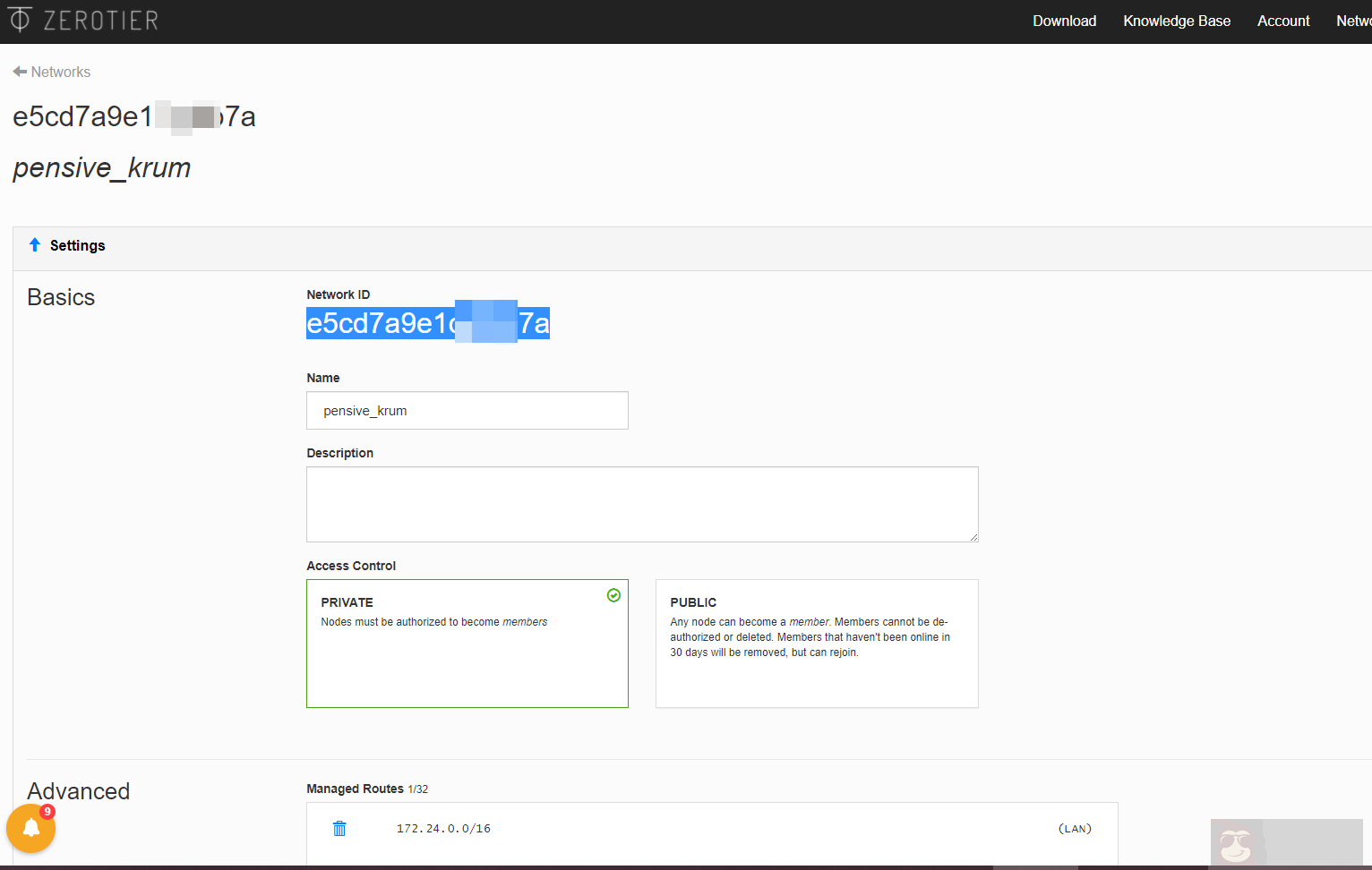The width and height of the screenshot is (1372, 870).
Task: Click the Name field containing pensive_krum
Action: (x=467, y=411)
